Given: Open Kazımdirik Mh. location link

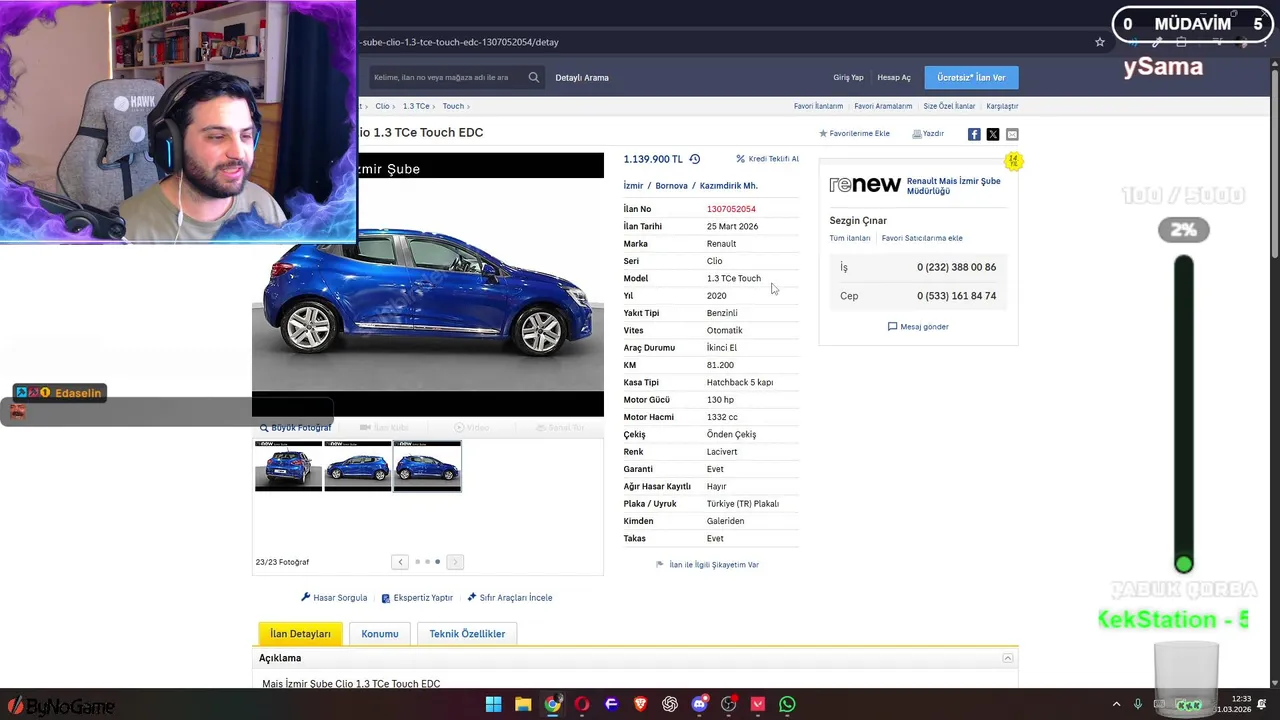Looking at the screenshot, I should pos(728,186).
